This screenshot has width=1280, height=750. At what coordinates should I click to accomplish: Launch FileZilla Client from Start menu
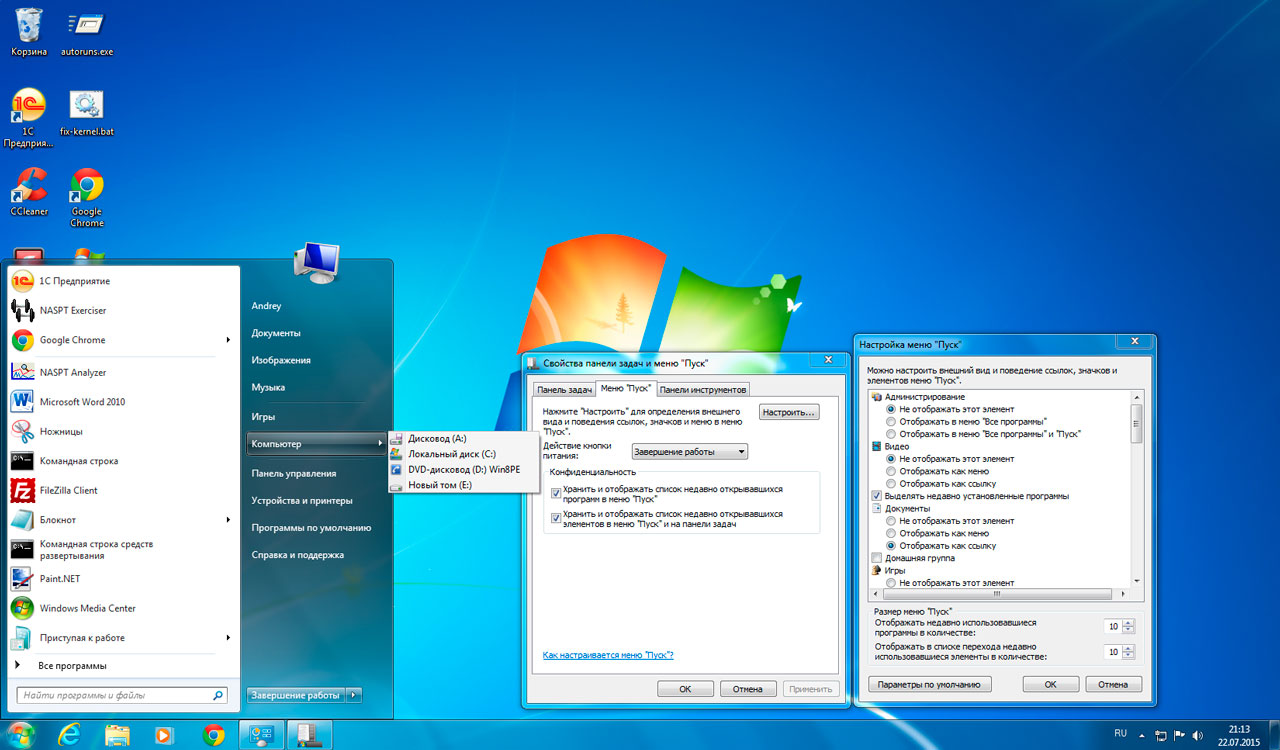point(68,490)
